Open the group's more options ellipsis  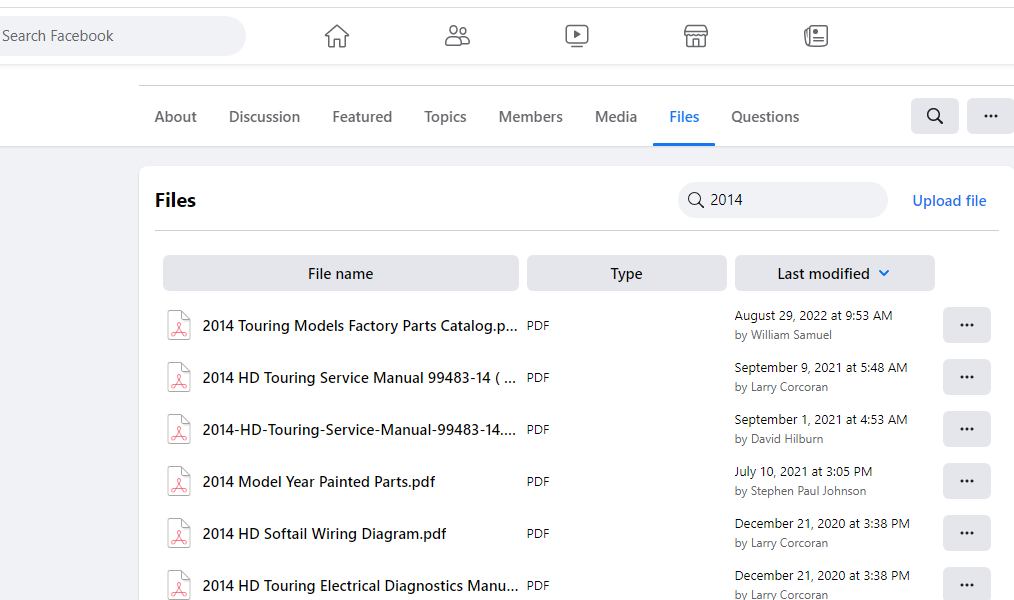point(990,116)
